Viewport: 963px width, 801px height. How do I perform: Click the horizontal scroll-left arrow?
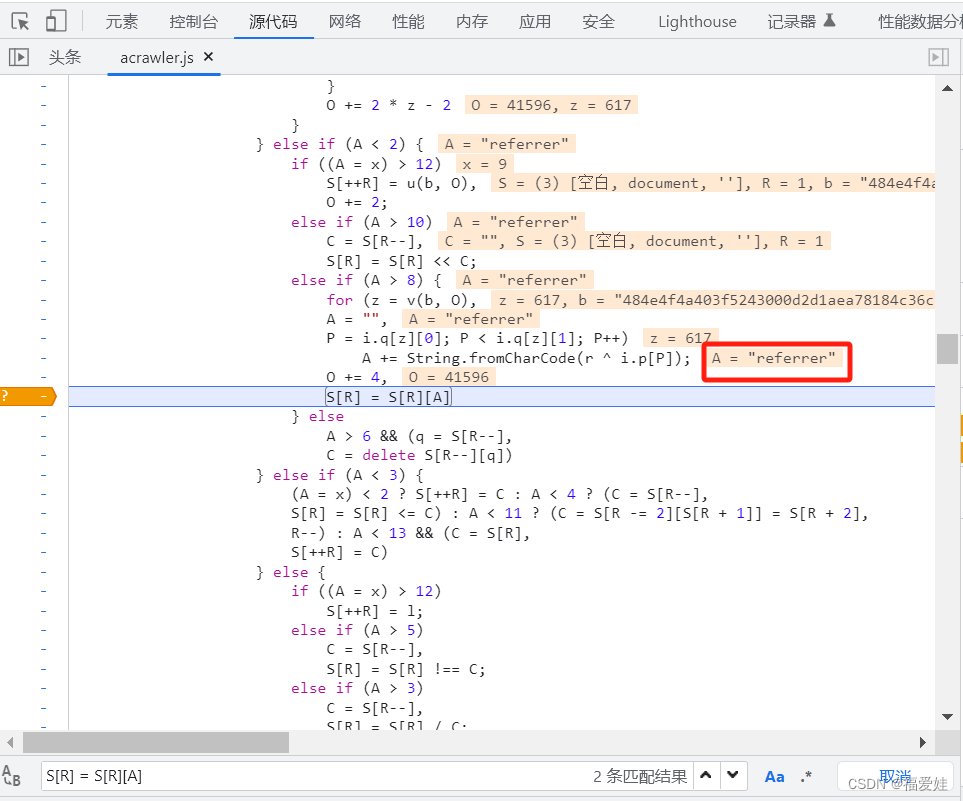coord(10,743)
